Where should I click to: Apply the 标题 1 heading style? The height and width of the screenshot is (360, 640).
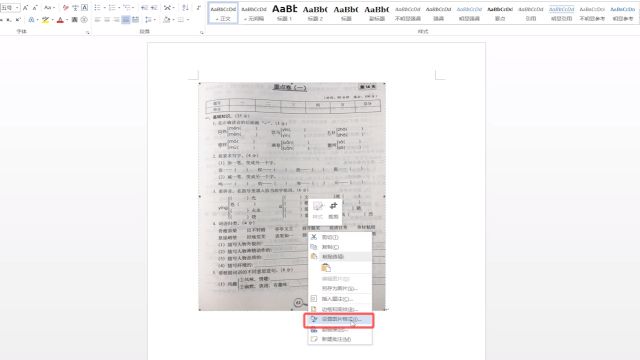(284, 13)
